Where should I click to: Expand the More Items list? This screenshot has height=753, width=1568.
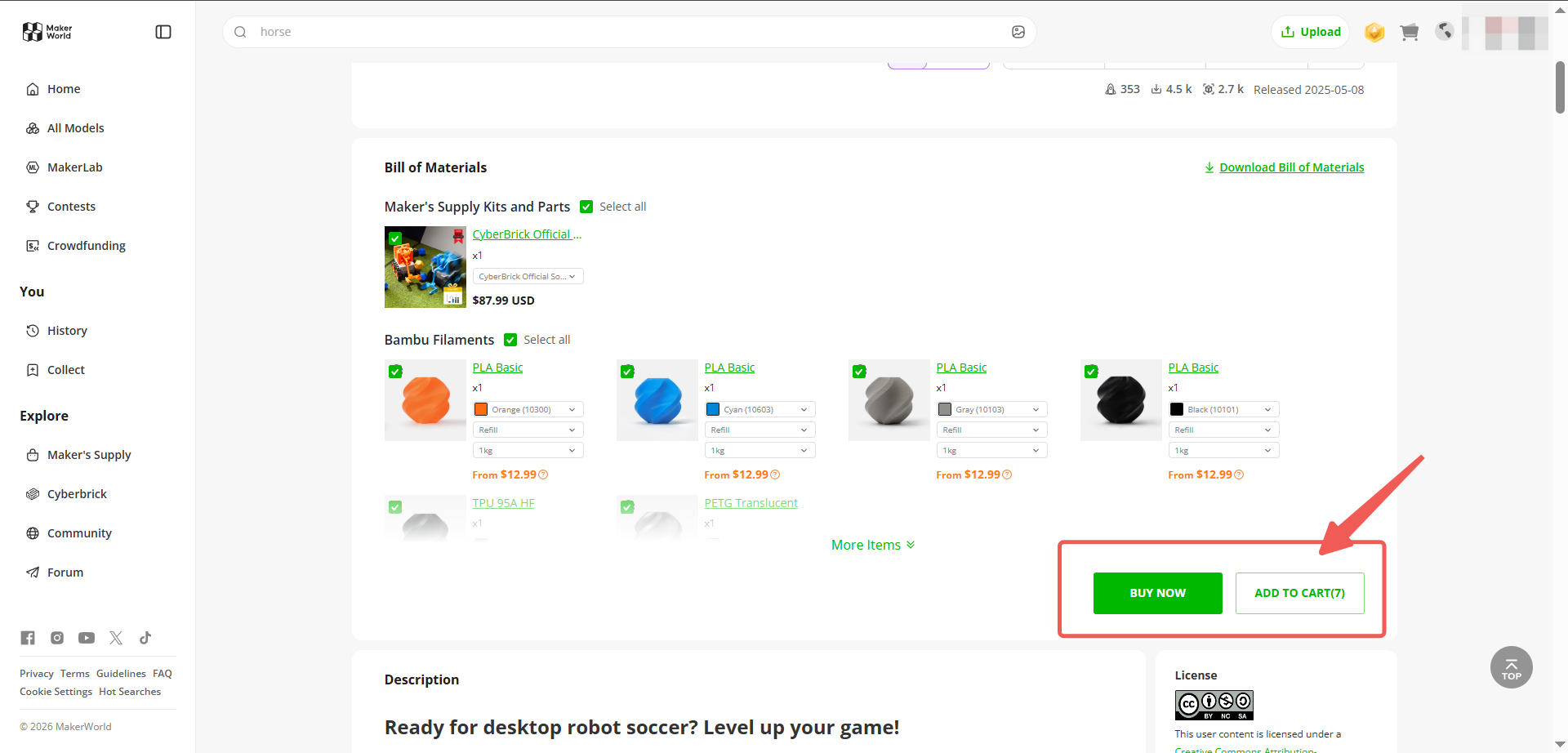coord(873,545)
